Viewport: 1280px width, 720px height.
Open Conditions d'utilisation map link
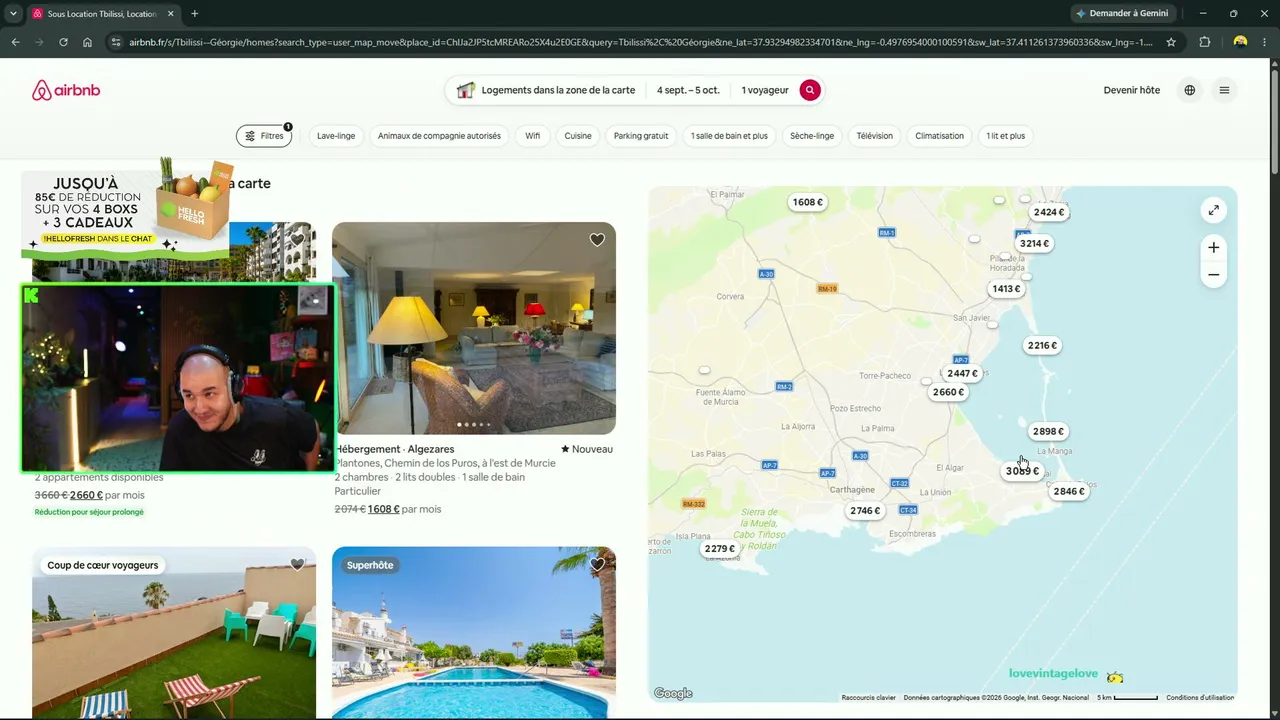[x=1200, y=698]
